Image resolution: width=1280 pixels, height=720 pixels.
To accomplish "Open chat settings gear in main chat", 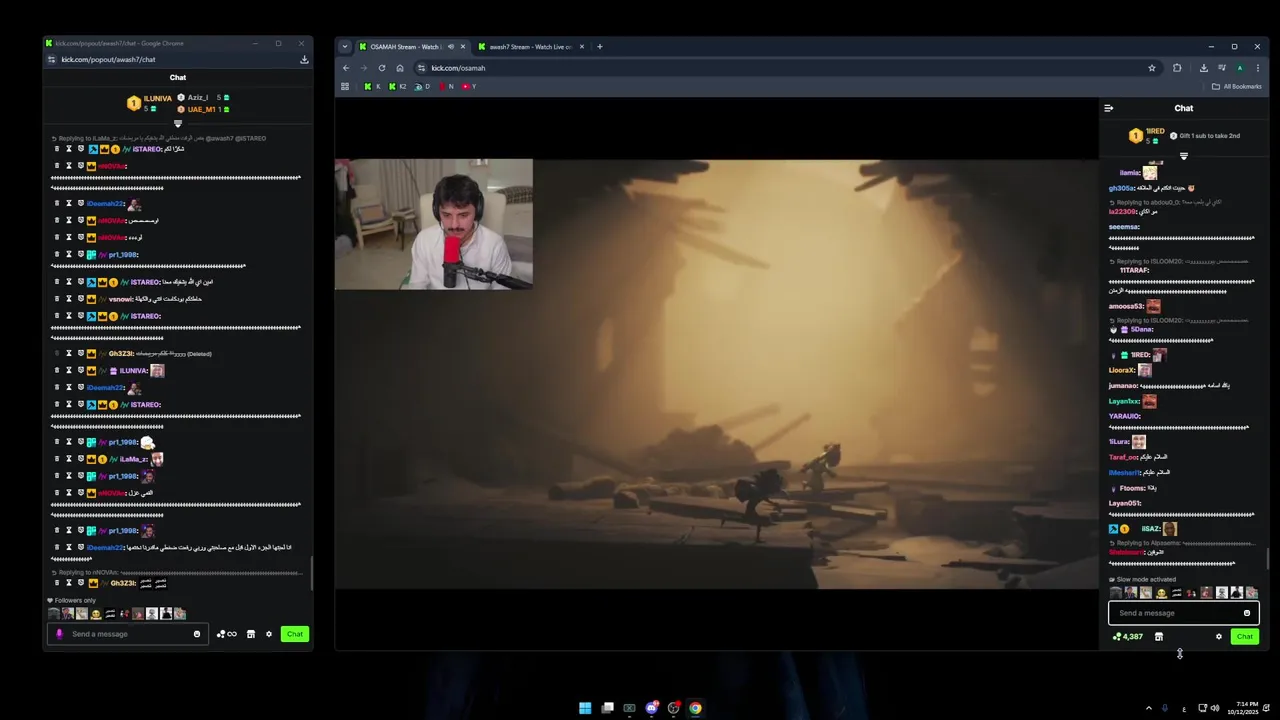I will point(1219,637).
